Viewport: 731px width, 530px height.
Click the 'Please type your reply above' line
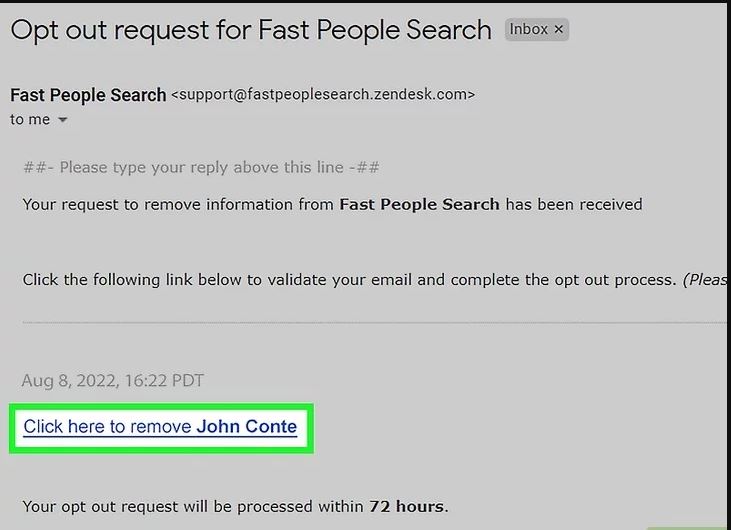click(201, 167)
